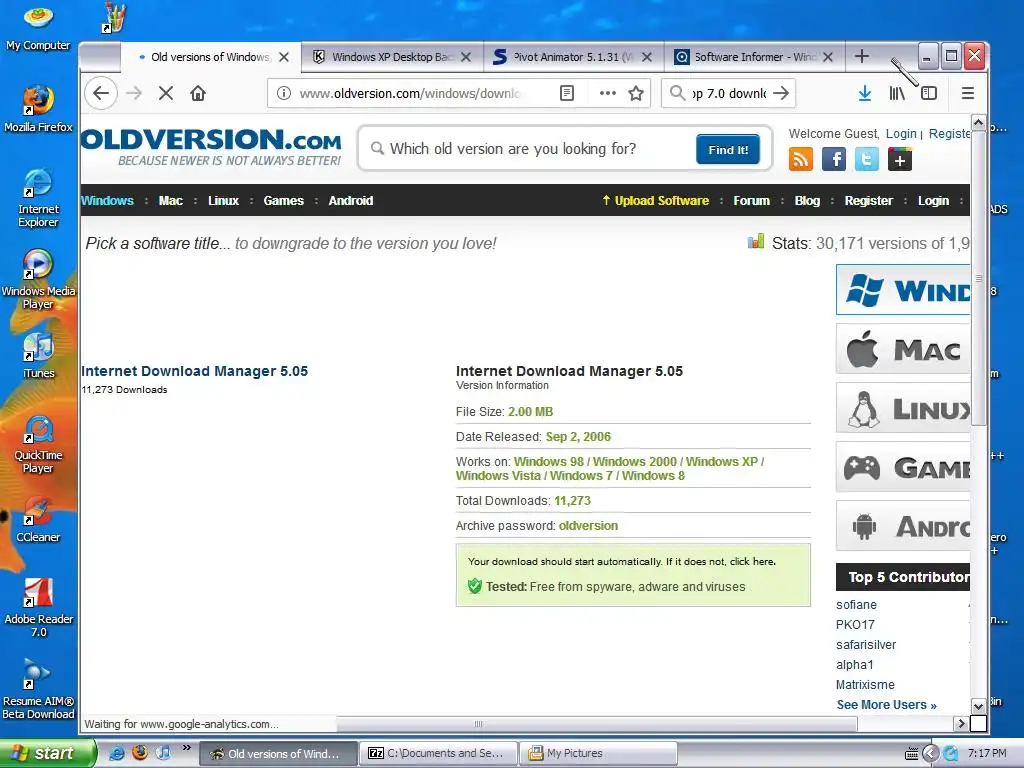1024x768 pixels.
Task: Switch to Pivot Animator 5.1.31 tab
Action: (573, 57)
